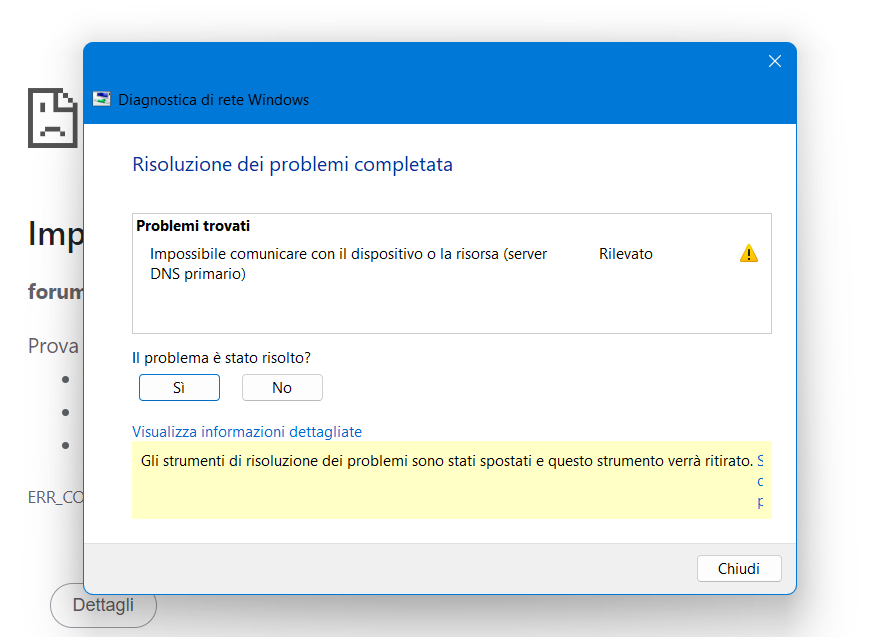This screenshot has height=637, width=891.
Task: Close the dialog with the Chiudi button
Action: point(739,568)
